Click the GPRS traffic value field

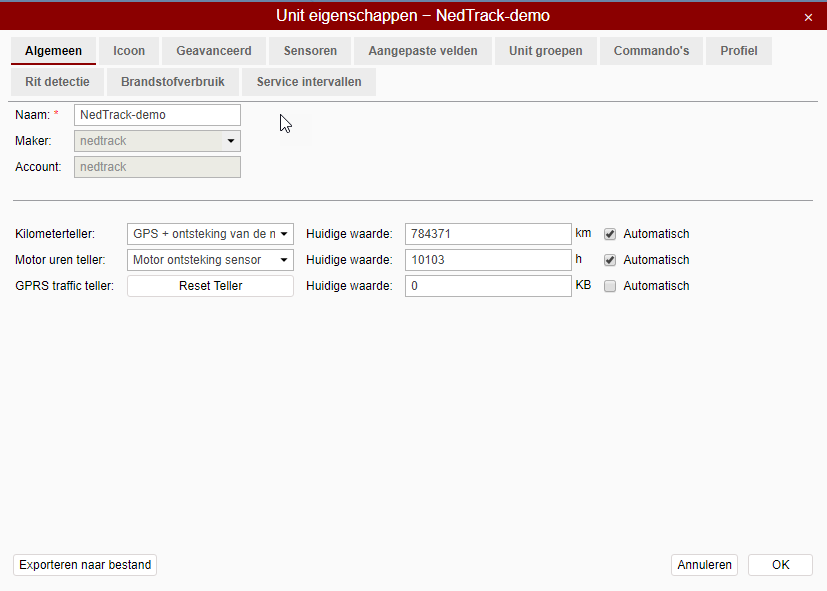click(x=488, y=286)
